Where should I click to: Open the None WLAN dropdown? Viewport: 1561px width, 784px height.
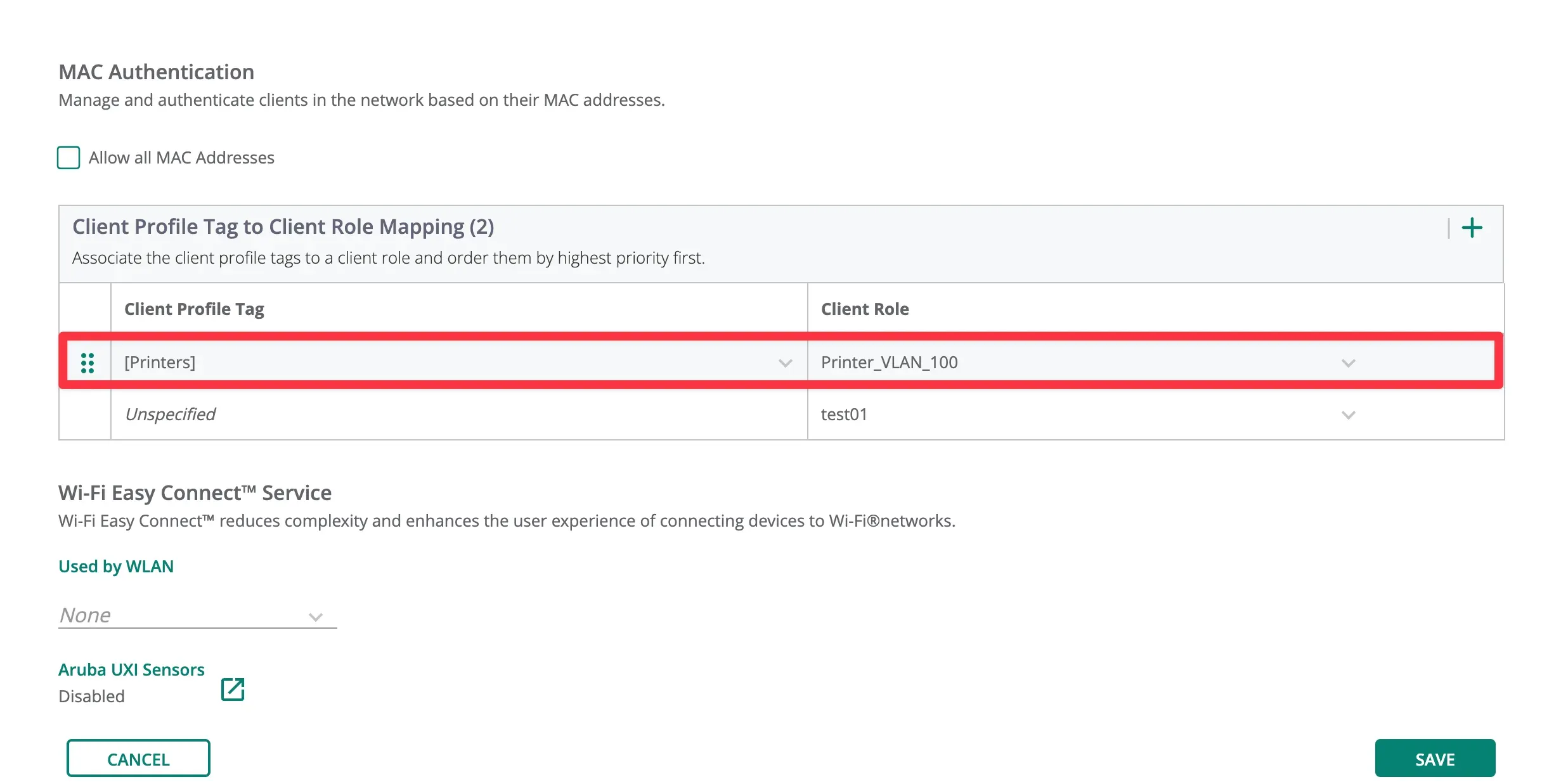197,615
